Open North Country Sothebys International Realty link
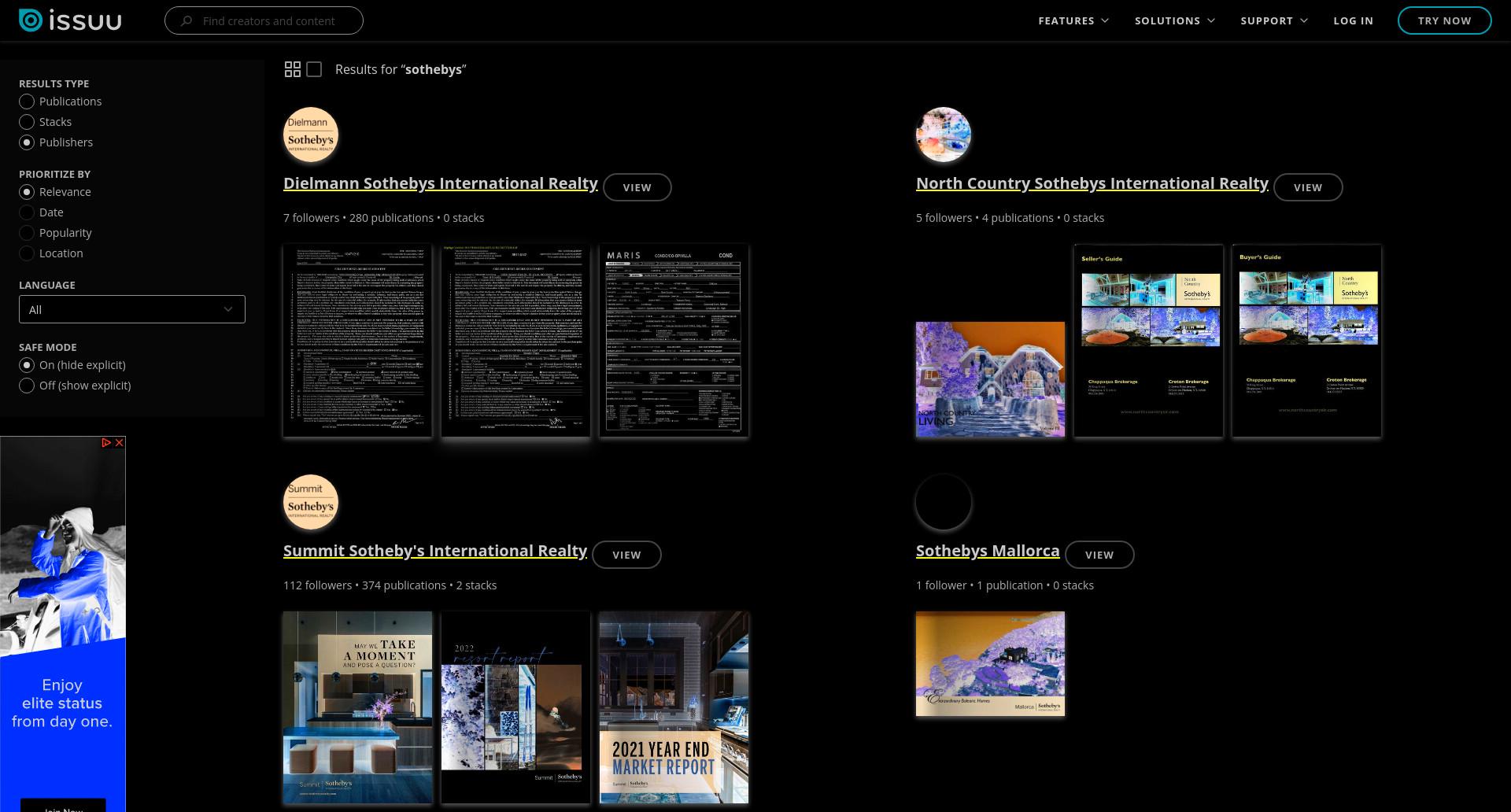1511x812 pixels. (1092, 183)
